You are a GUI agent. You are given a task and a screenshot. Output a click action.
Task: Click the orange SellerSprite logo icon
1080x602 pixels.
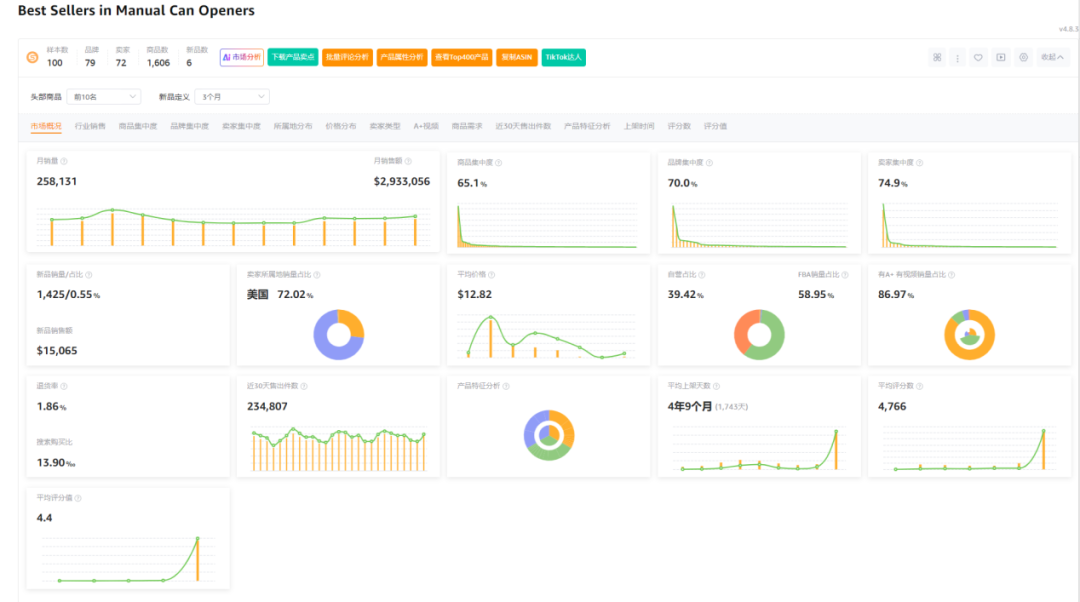(32, 57)
